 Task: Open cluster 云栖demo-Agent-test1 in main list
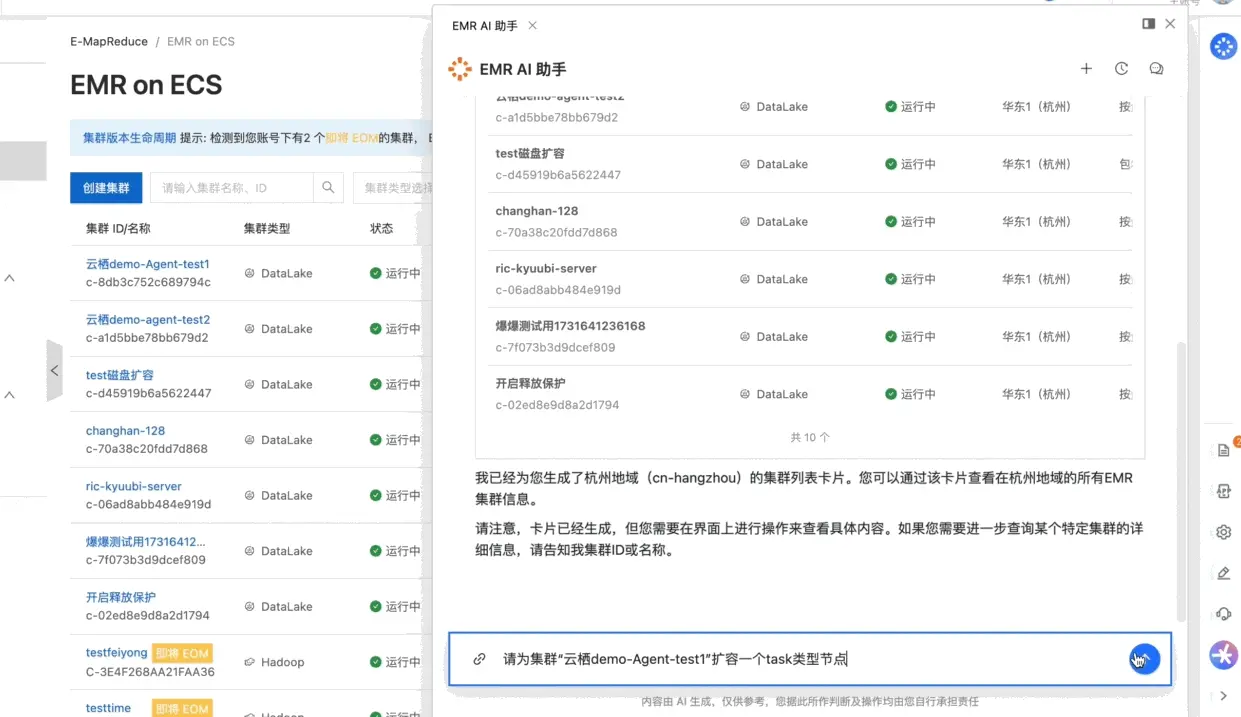[x=148, y=264]
